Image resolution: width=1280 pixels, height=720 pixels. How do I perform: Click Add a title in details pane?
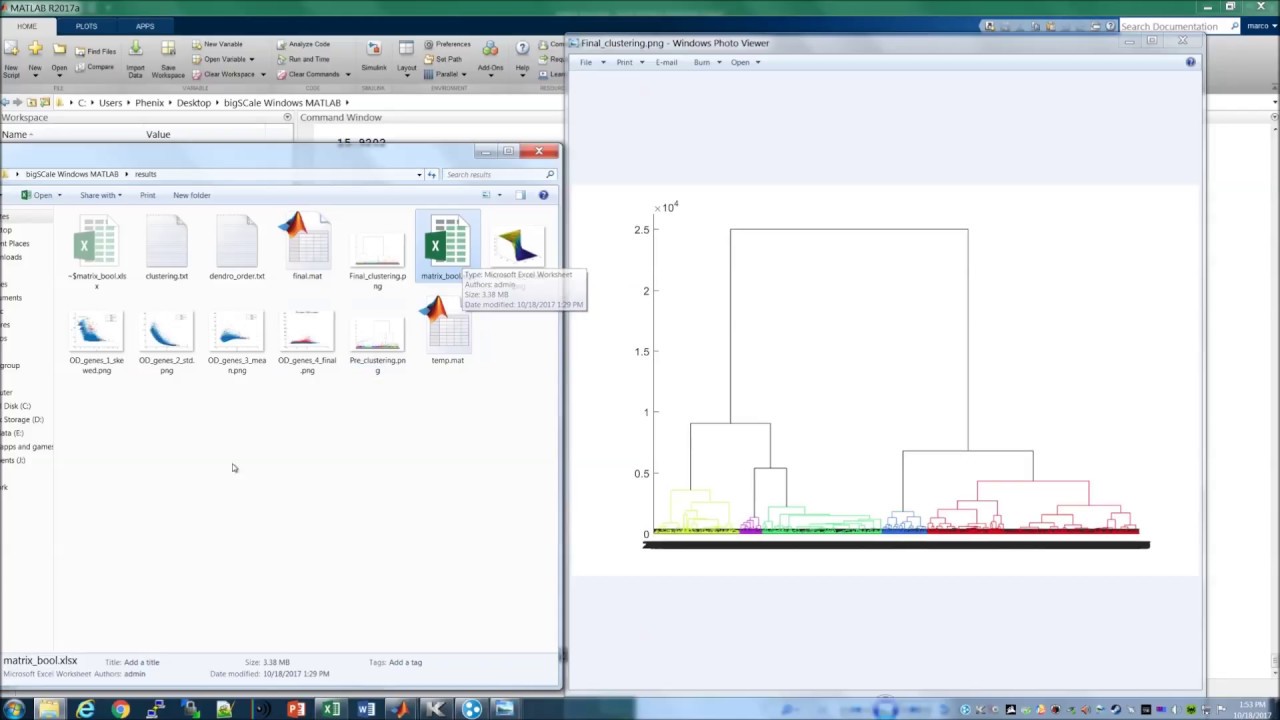point(141,662)
